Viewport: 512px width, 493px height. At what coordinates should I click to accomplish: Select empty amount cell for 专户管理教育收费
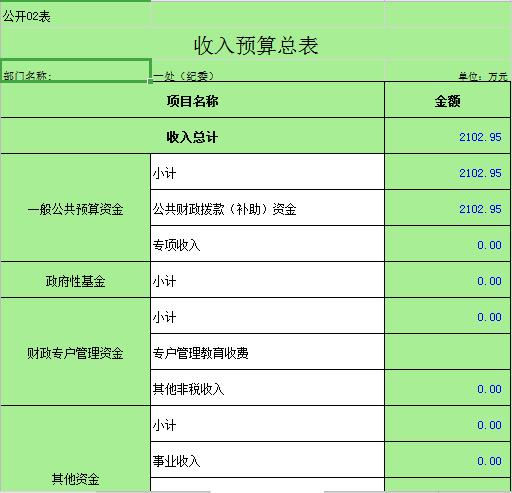coord(447,352)
